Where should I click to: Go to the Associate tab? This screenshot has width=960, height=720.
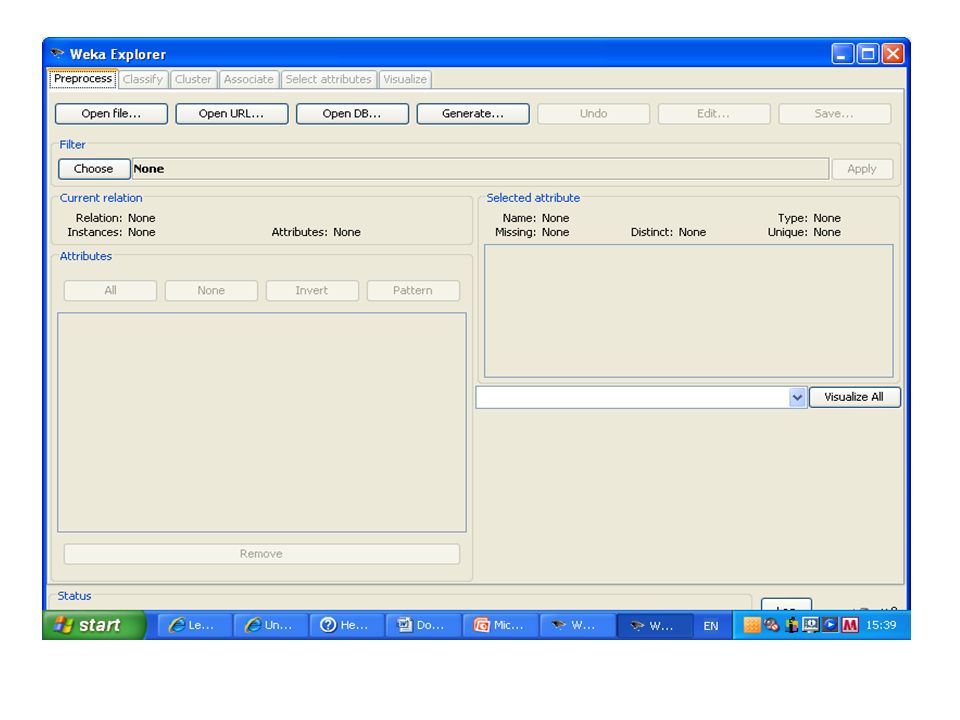click(249, 79)
